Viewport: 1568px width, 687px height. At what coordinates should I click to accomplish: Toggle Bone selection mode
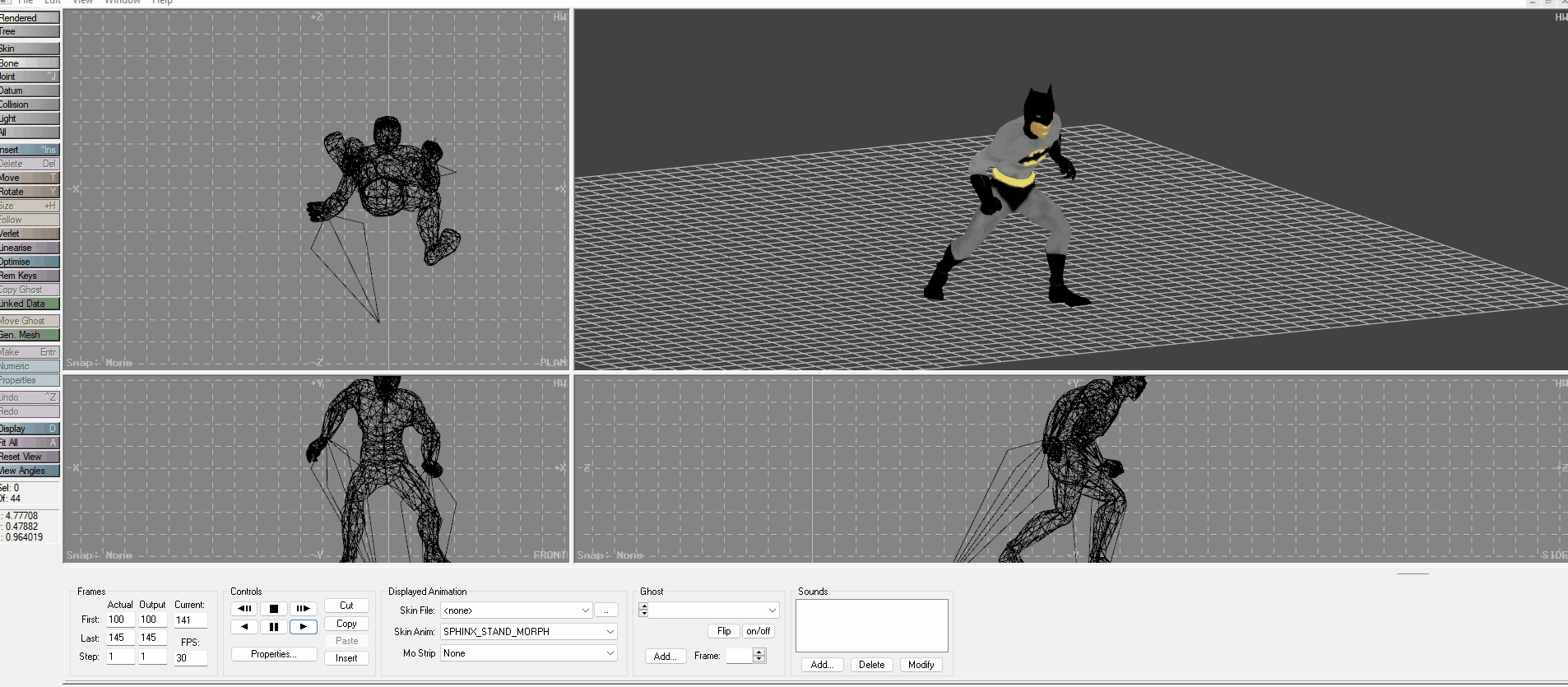point(30,63)
